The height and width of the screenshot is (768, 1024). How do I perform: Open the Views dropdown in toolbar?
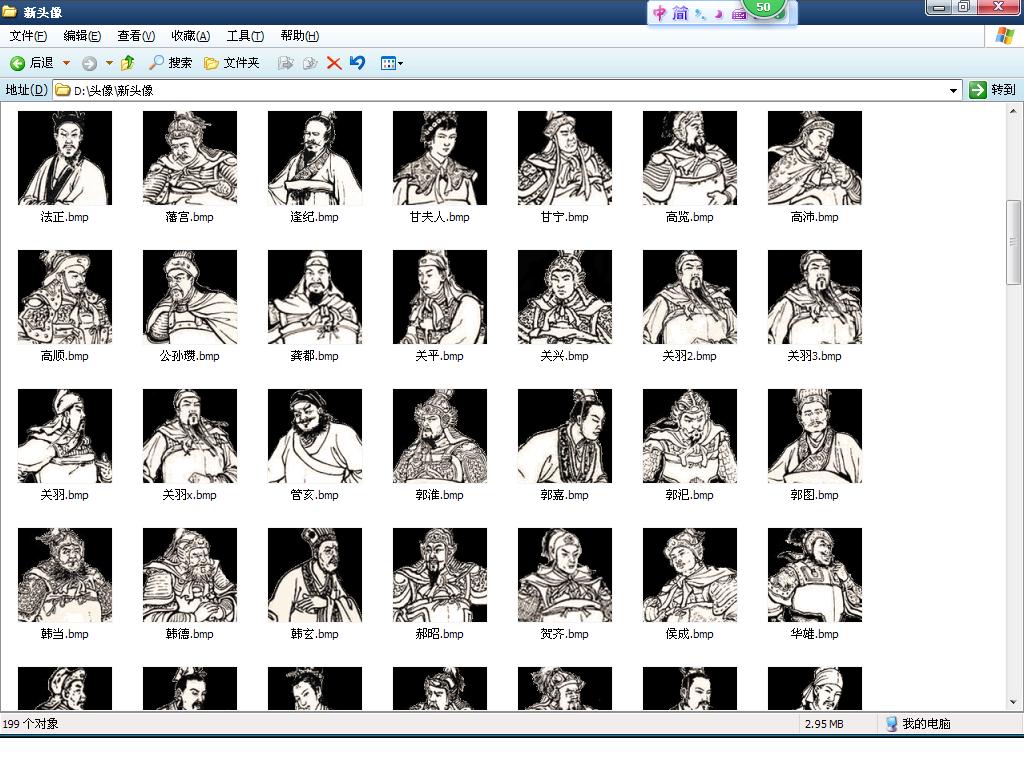[391, 63]
